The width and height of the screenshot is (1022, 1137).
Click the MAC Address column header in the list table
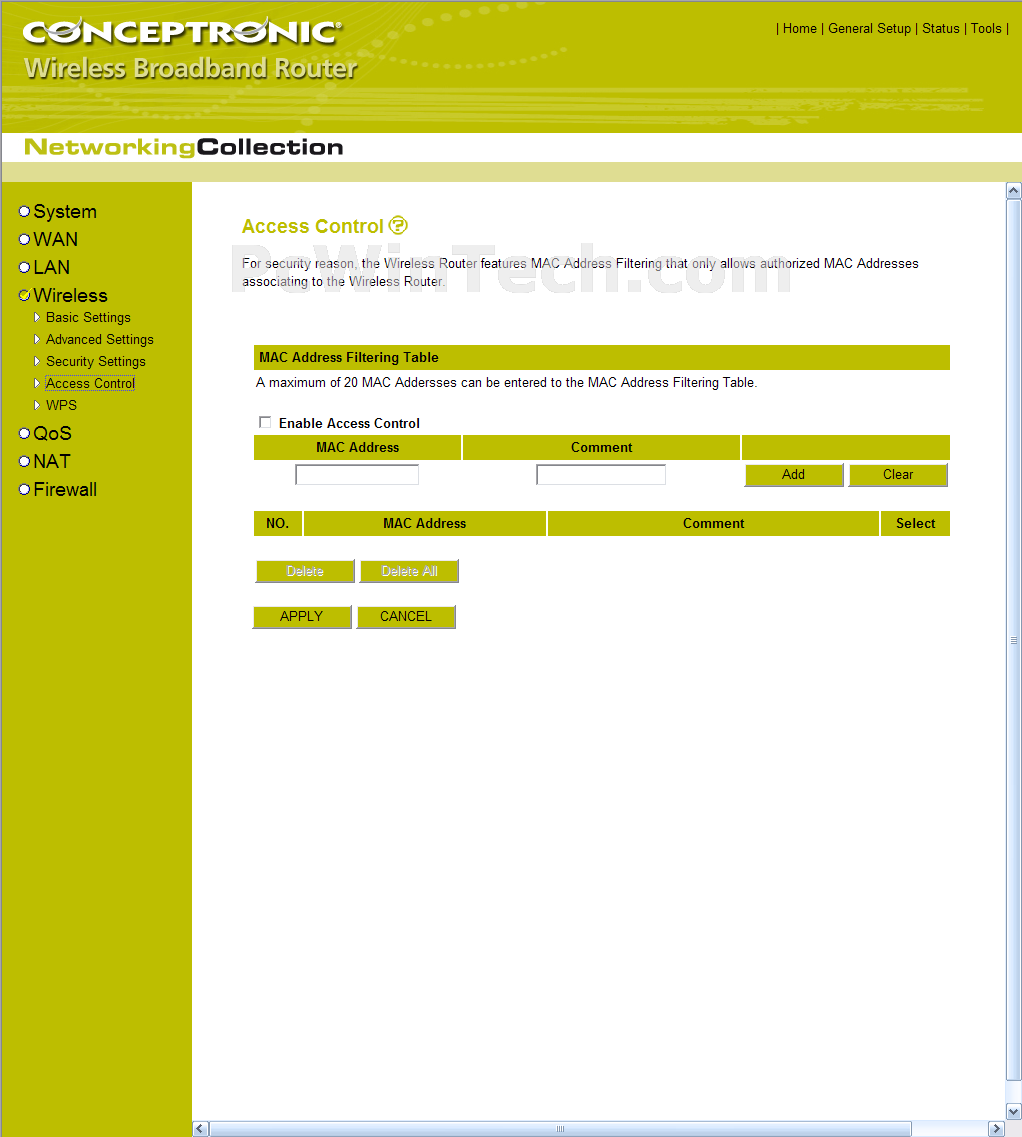(425, 524)
